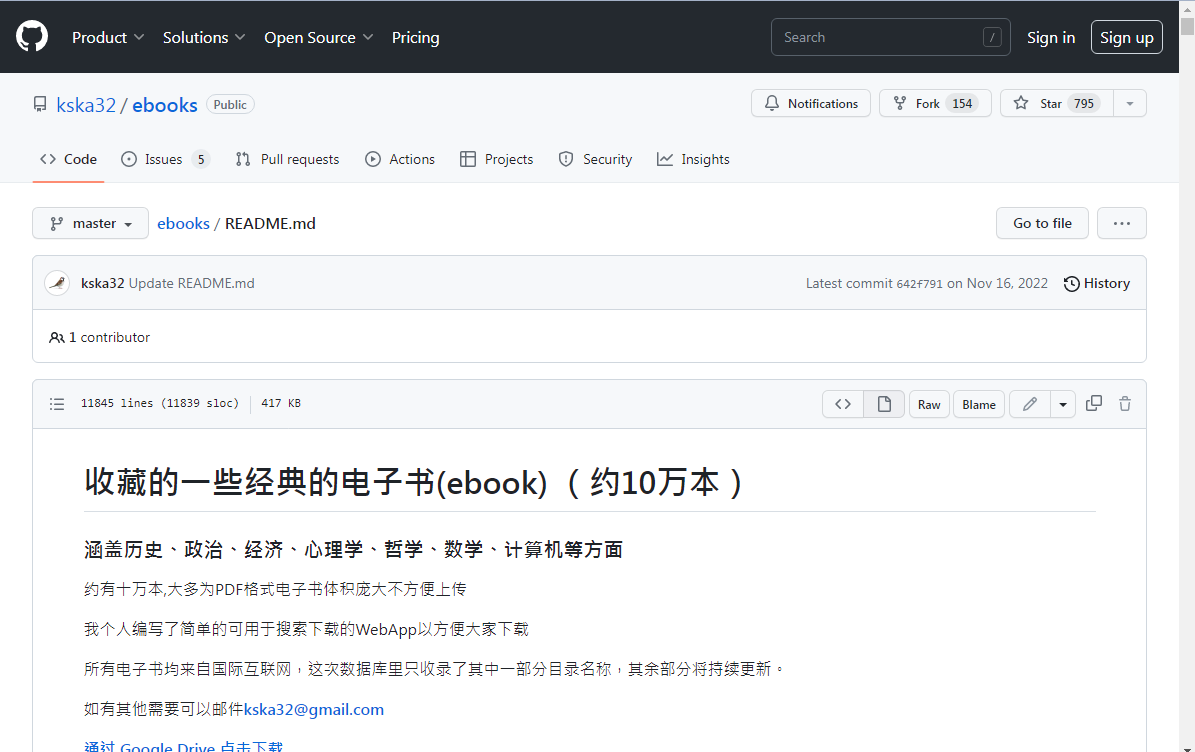The width and height of the screenshot is (1195, 752).
Task: Open the Google Drive download link
Action: click(x=184, y=747)
